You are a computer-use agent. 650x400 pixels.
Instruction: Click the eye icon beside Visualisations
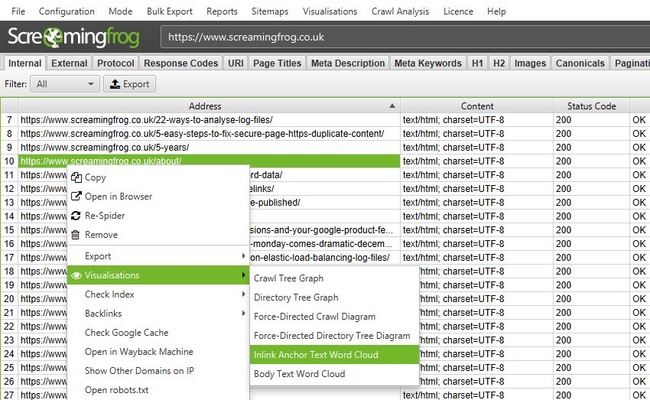(75, 275)
